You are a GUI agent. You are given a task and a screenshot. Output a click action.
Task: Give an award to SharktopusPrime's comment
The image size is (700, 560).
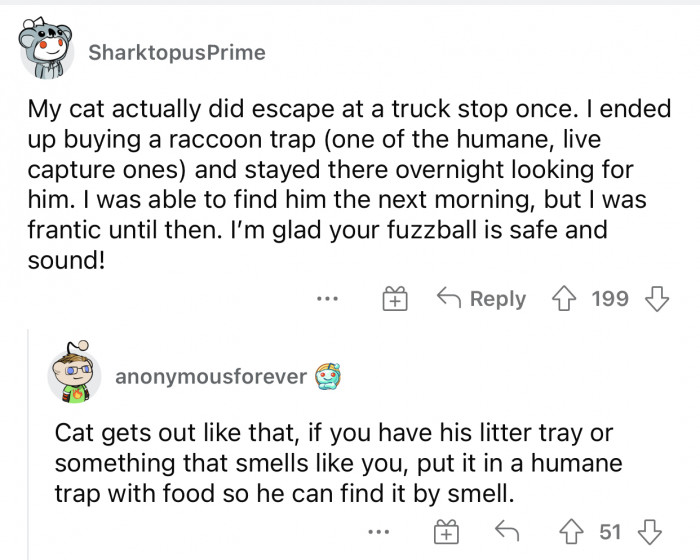click(397, 298)
